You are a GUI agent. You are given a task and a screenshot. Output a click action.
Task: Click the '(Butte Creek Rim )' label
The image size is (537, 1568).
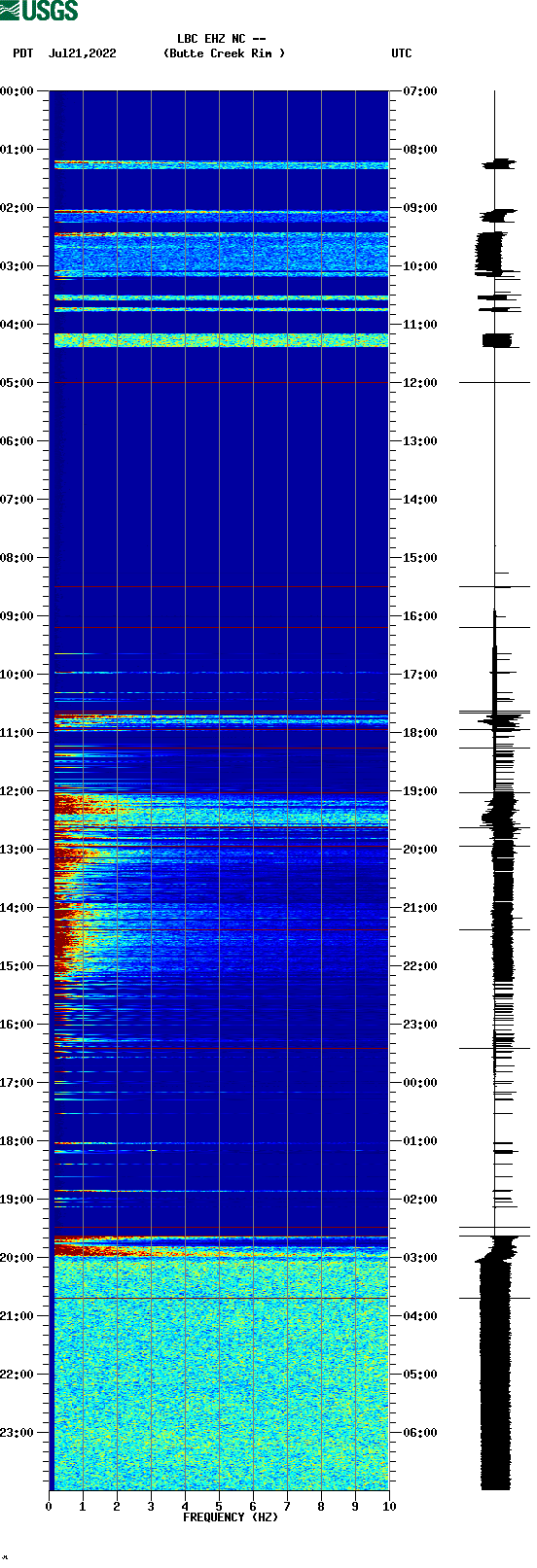click(225, 53)
